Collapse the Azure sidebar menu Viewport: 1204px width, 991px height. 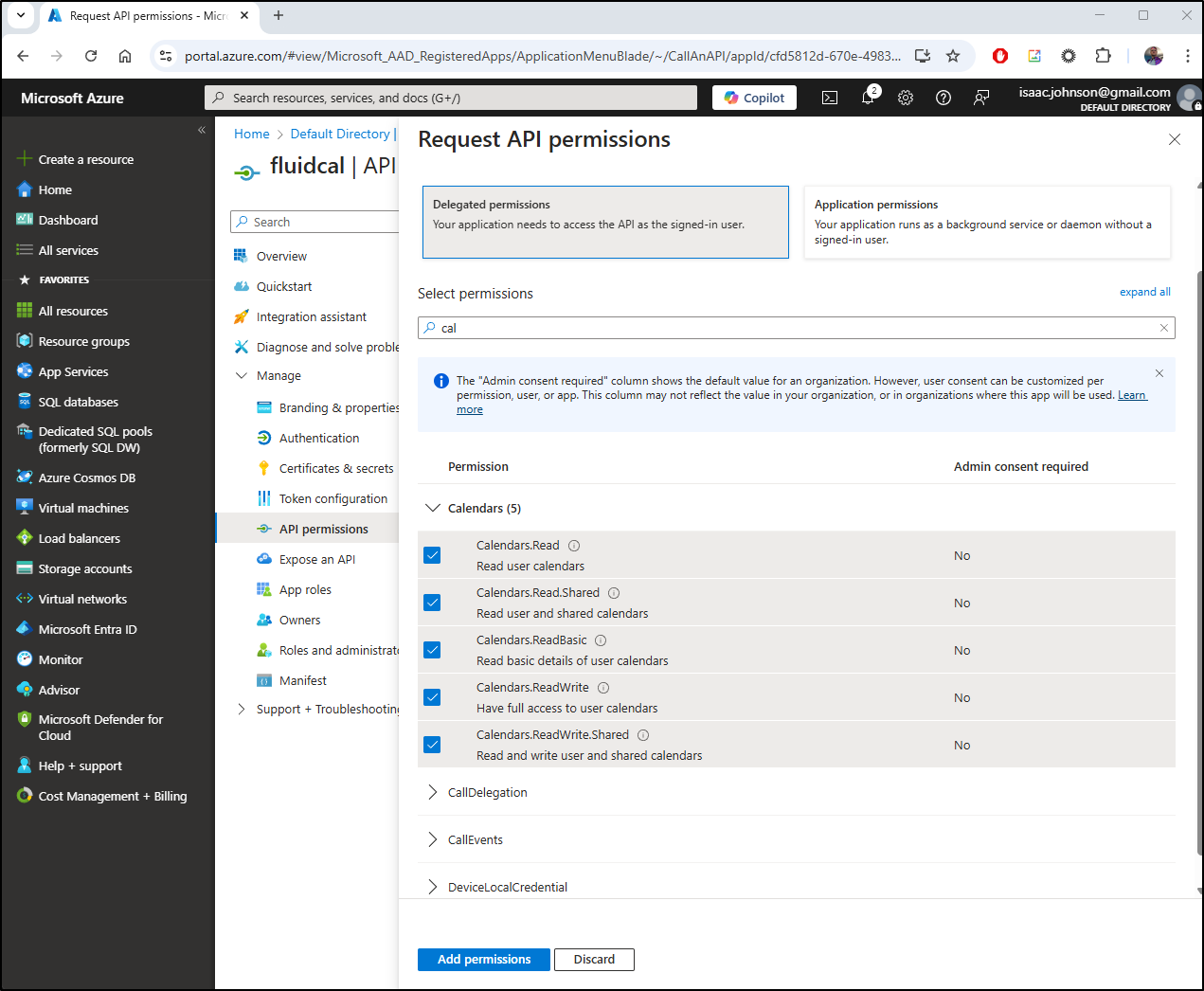(202, 130)
